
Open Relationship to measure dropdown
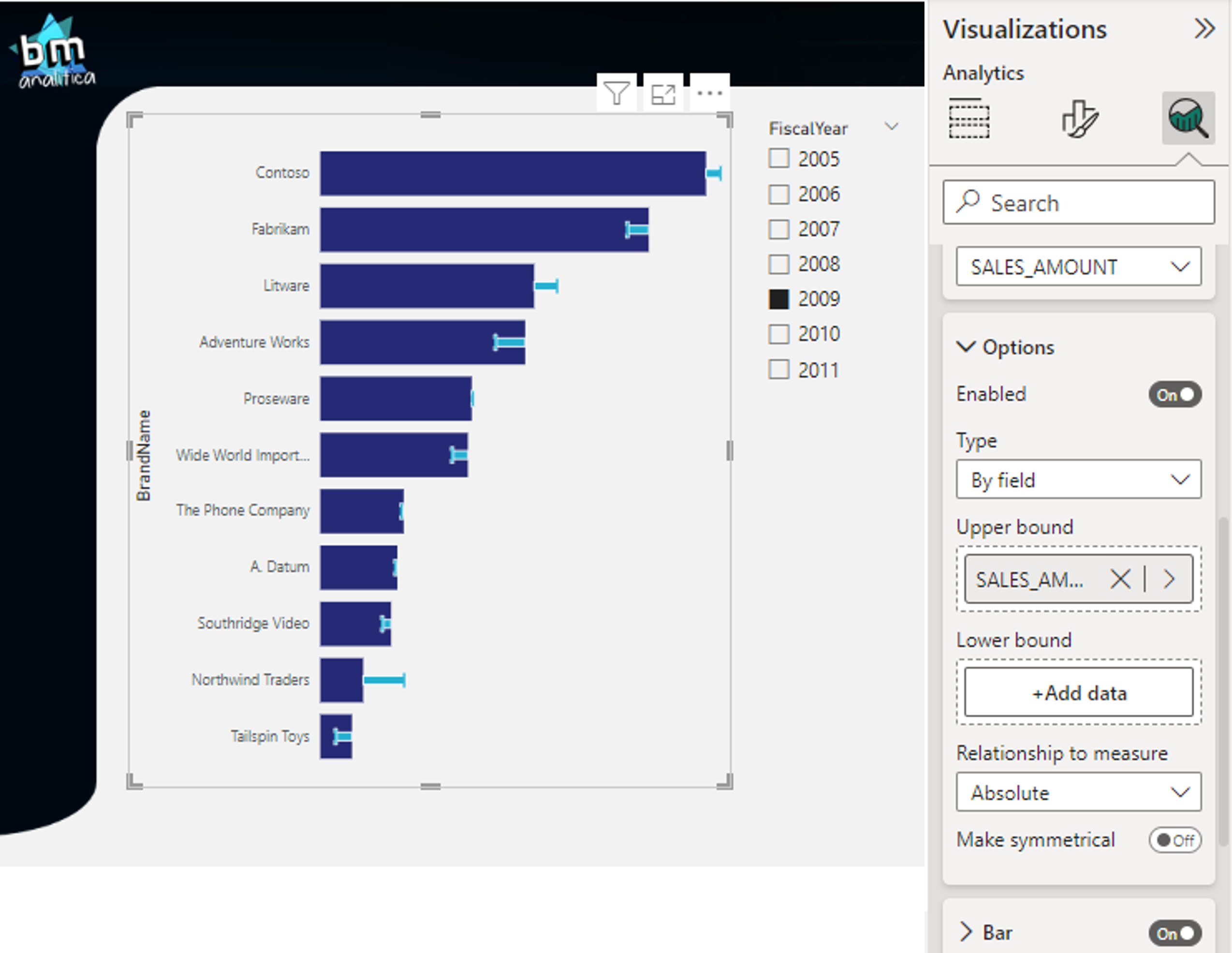[x=1078, y=792]
